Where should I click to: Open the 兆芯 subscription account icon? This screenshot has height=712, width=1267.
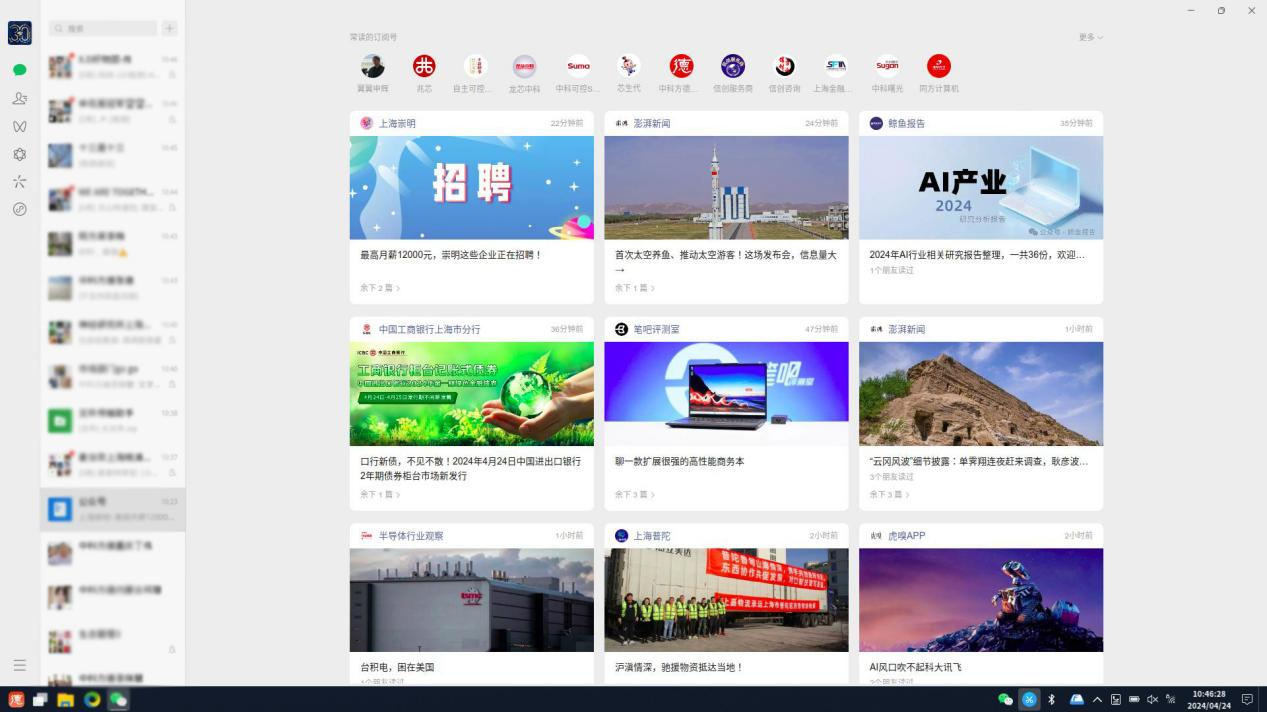tap(424, 66)
